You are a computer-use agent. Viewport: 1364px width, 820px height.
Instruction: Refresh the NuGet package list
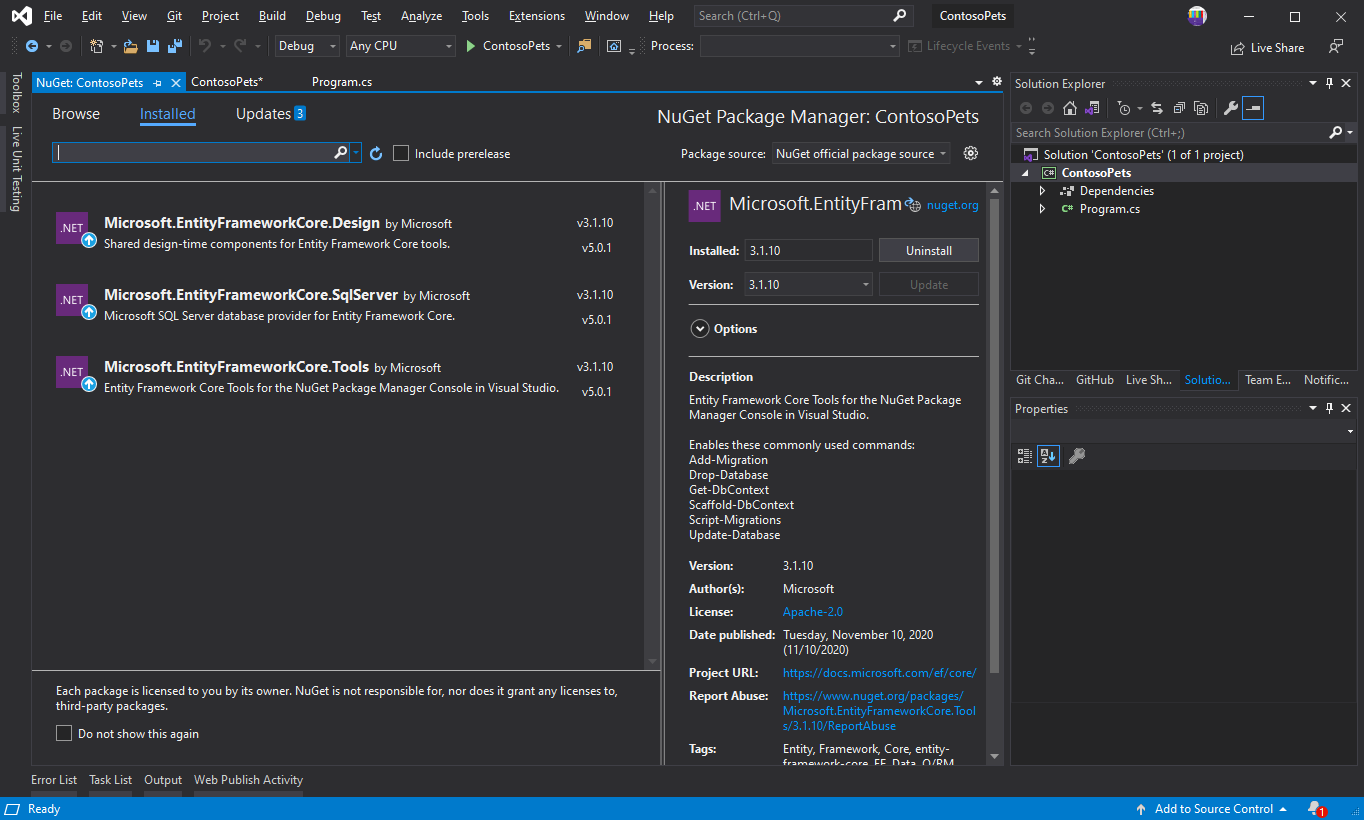tap(376, 153)
